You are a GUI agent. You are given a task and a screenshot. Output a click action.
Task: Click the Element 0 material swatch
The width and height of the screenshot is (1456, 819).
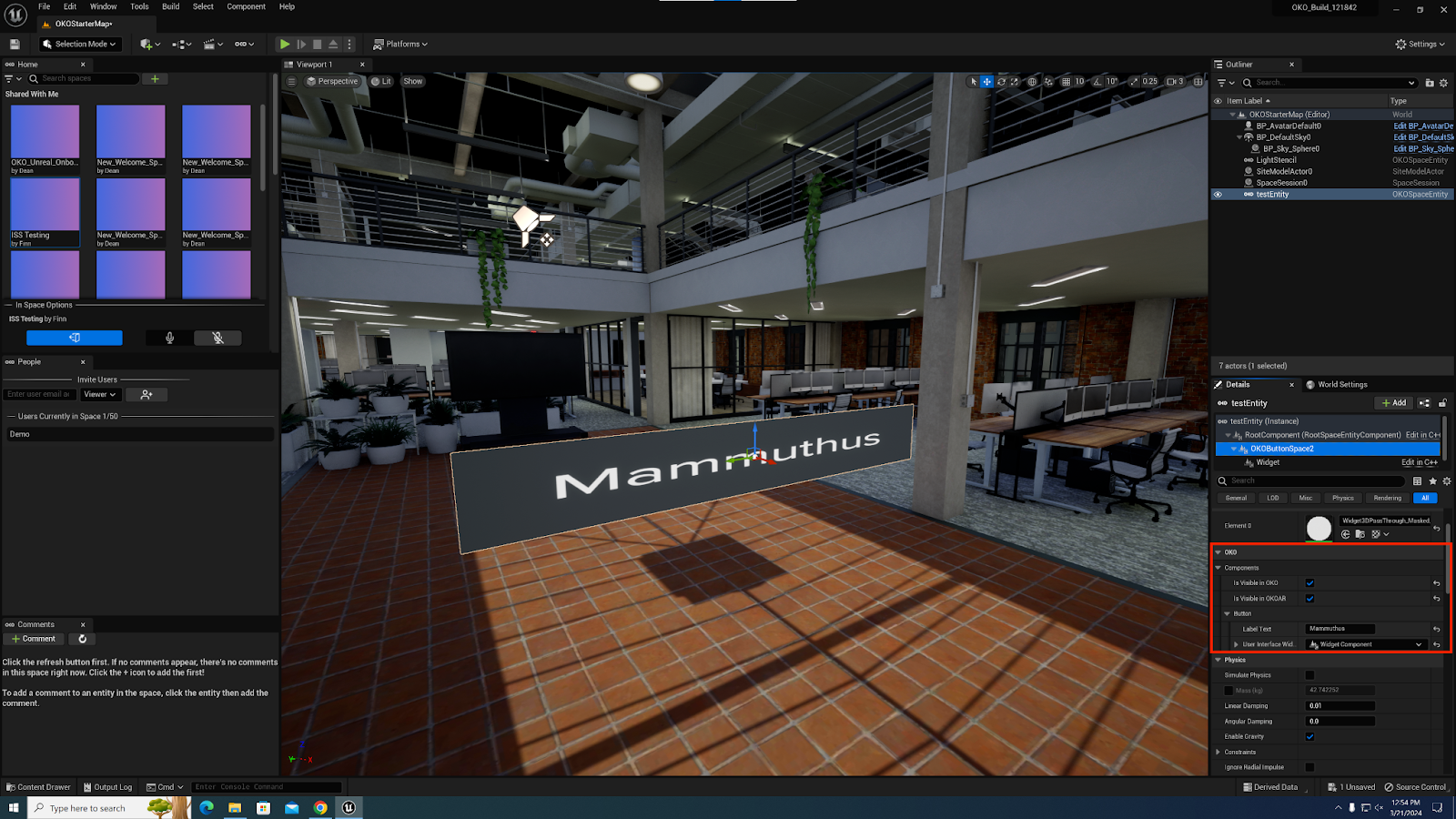tap(1319, 528)
